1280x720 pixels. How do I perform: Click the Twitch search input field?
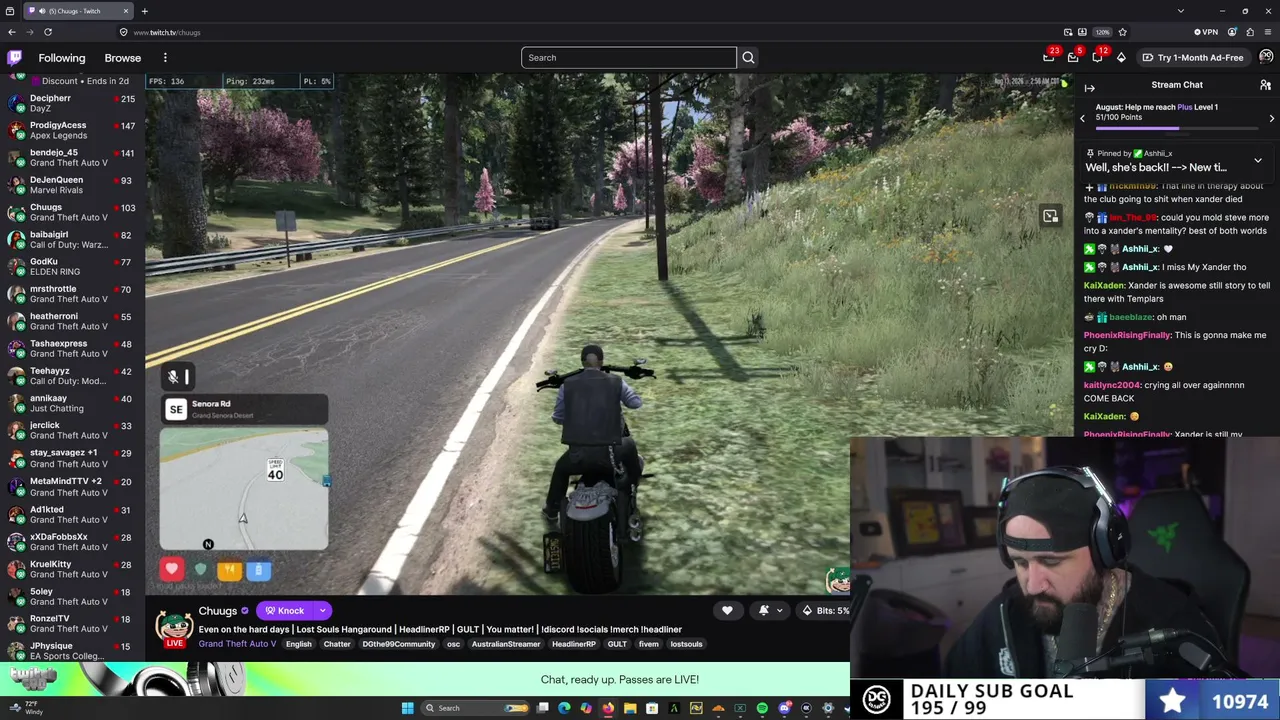(628, 58)
